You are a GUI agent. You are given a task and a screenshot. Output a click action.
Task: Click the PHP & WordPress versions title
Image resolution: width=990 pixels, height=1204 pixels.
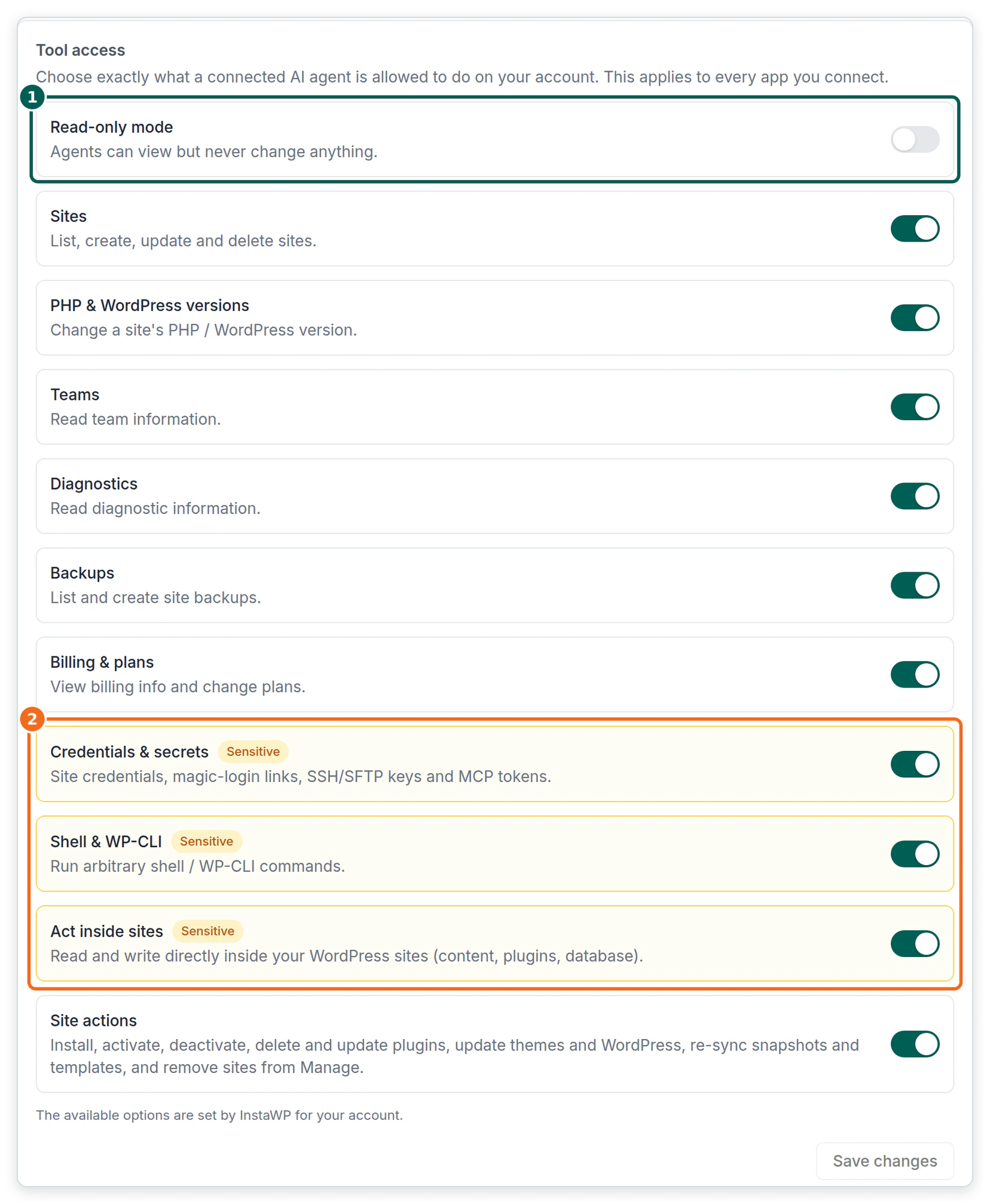point(149,305)
